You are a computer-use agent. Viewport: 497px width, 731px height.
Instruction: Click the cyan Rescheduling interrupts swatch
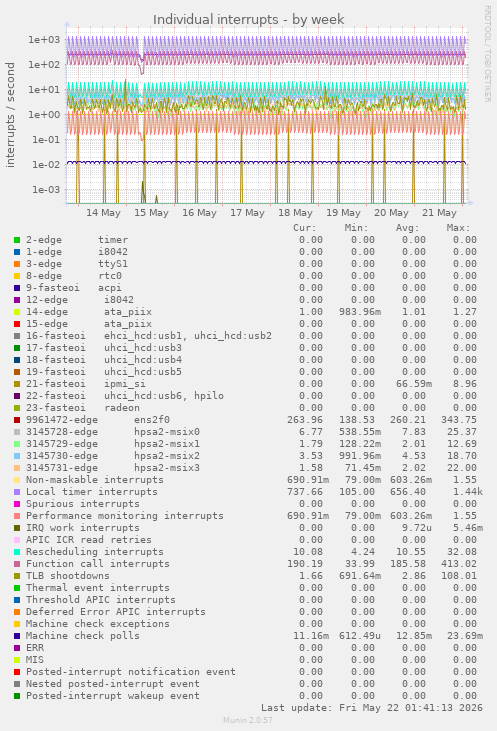[x=17, y=552]
